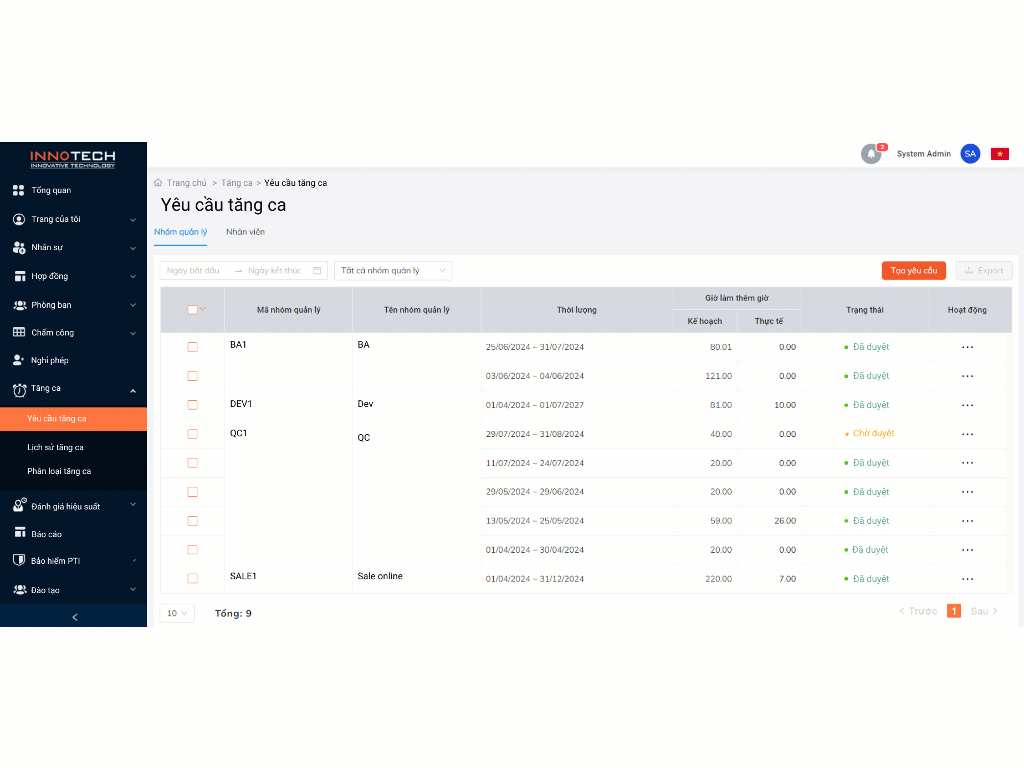Screen dimensions: 1024x768
Task: Open actions menu for SALE1 row
Action: (967, 579)
